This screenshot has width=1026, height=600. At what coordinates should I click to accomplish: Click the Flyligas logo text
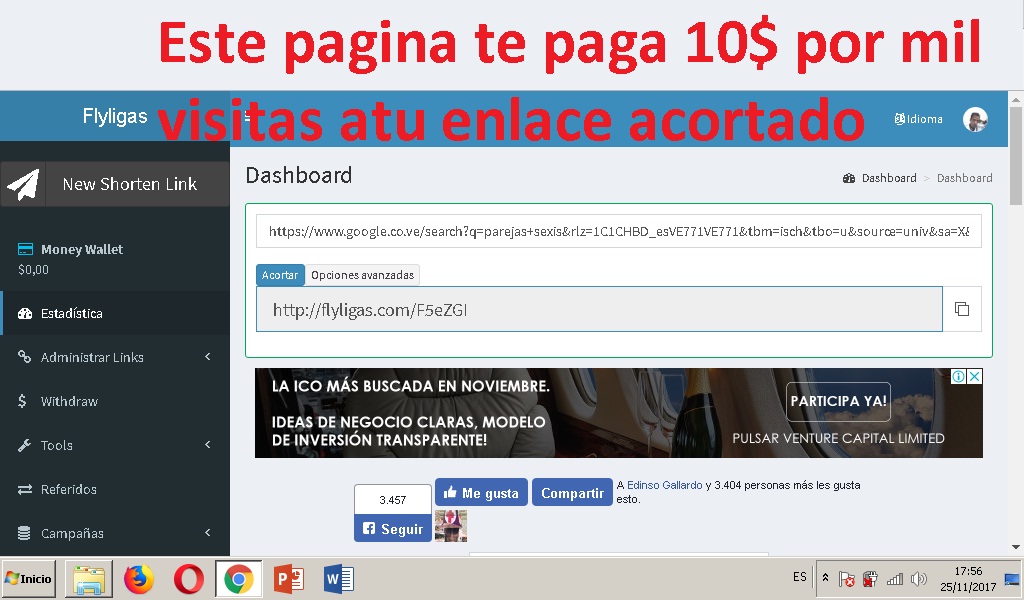[115, 116]
